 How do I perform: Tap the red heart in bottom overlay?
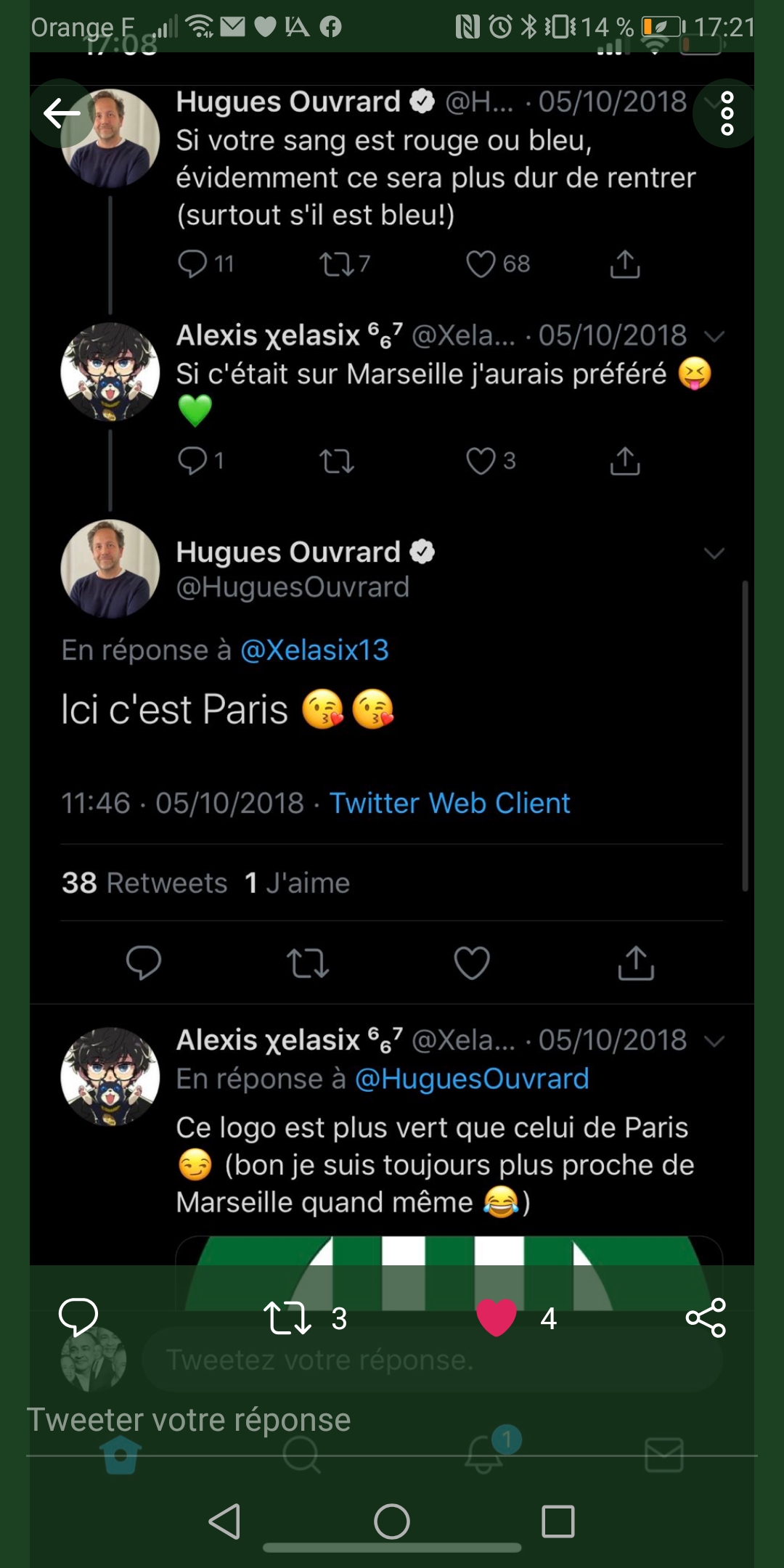click(497, 1318)
